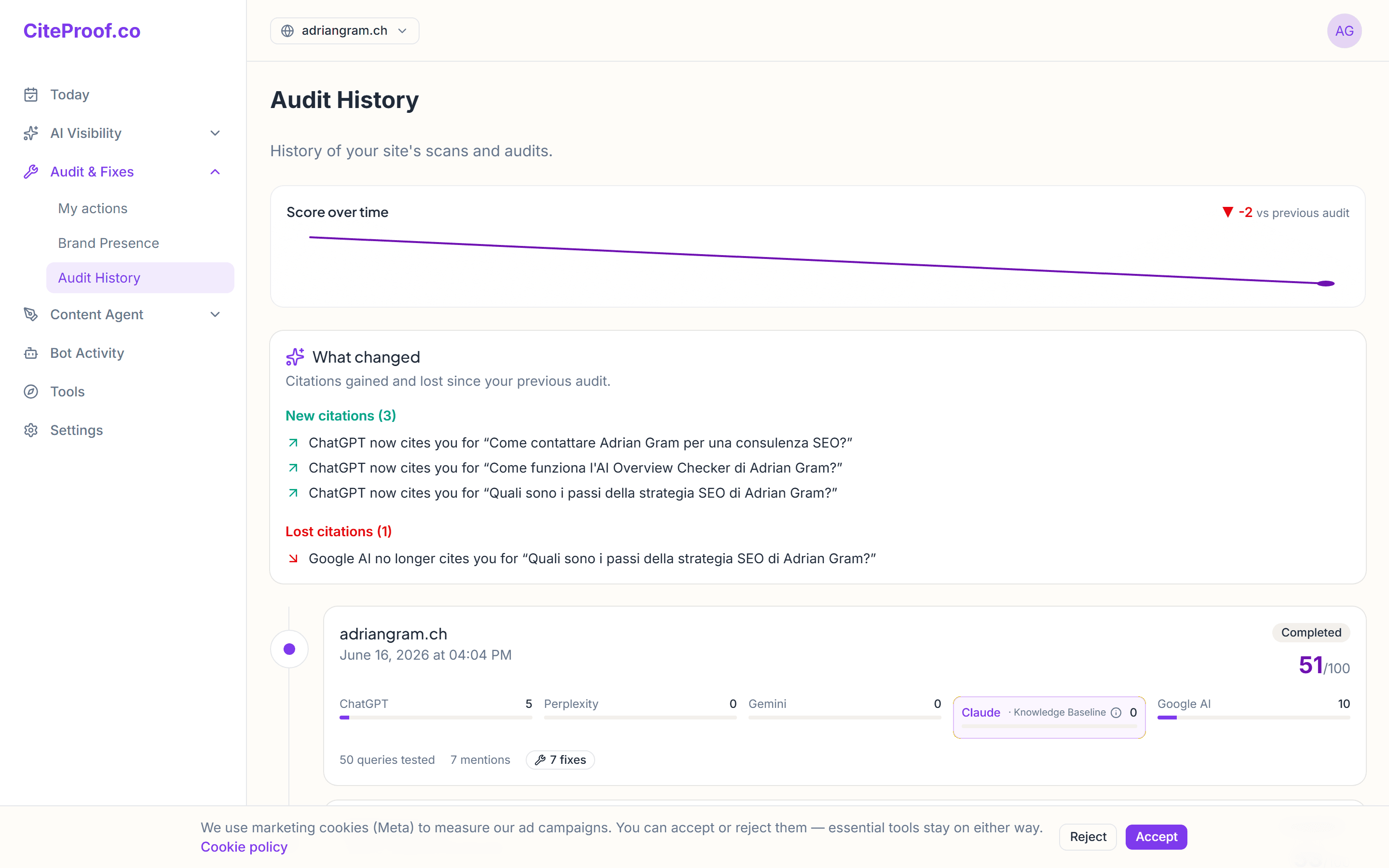Click the Knowledge Baseline info icon
Screen dimensions: 1389x868
click(1116, 712)
